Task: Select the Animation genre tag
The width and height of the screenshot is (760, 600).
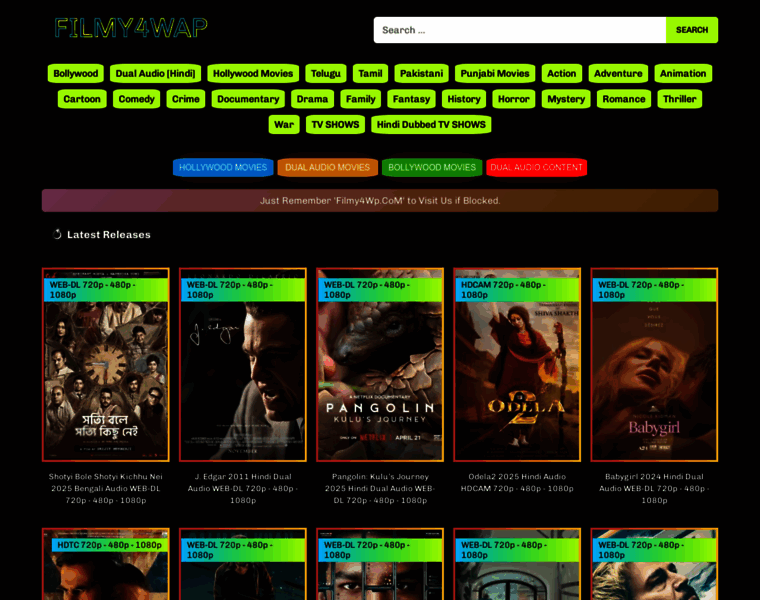Action: (x=683, y=74)
